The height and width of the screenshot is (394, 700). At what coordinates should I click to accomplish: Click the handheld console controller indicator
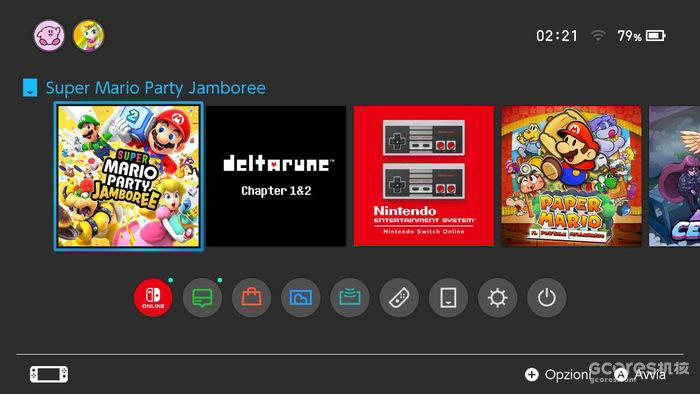[x=49, y=374]
